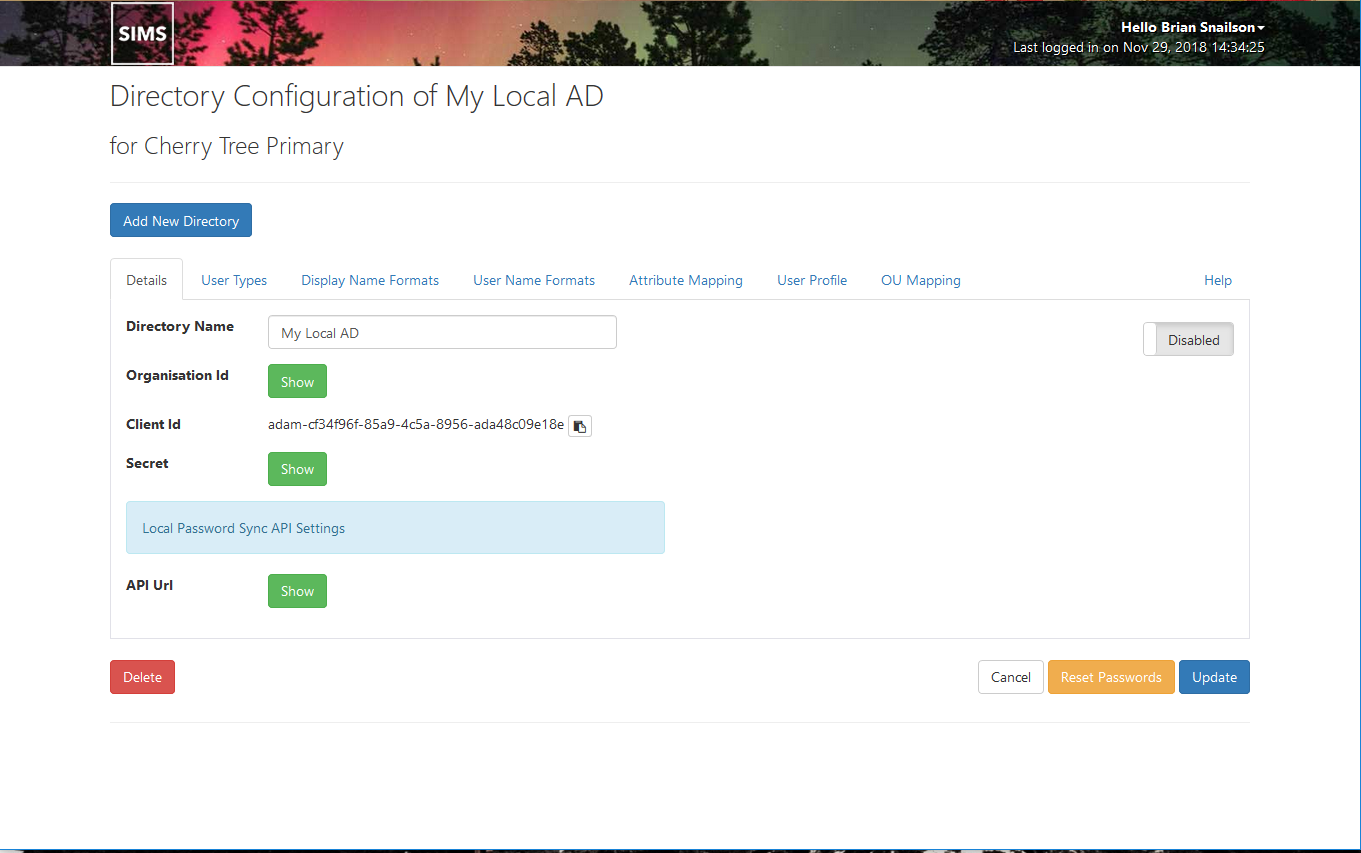Toggle the Disabled directory switch
1361x853 pixels.
1188,339
